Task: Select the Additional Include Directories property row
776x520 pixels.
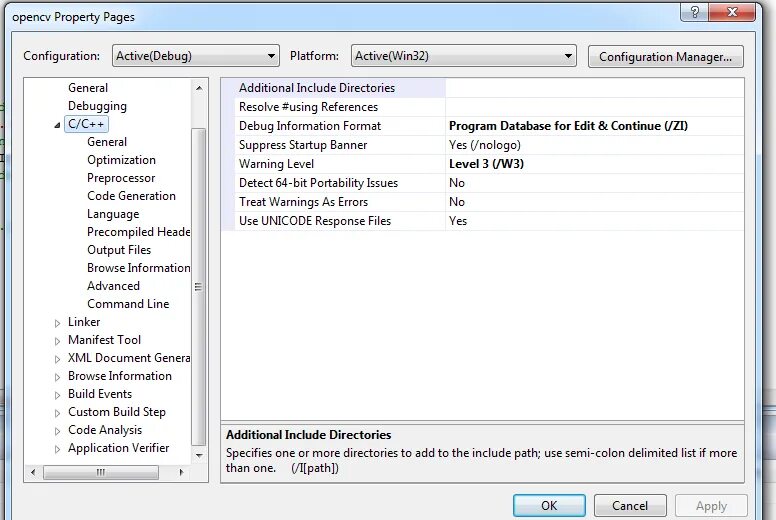Action: click(317, 88)
